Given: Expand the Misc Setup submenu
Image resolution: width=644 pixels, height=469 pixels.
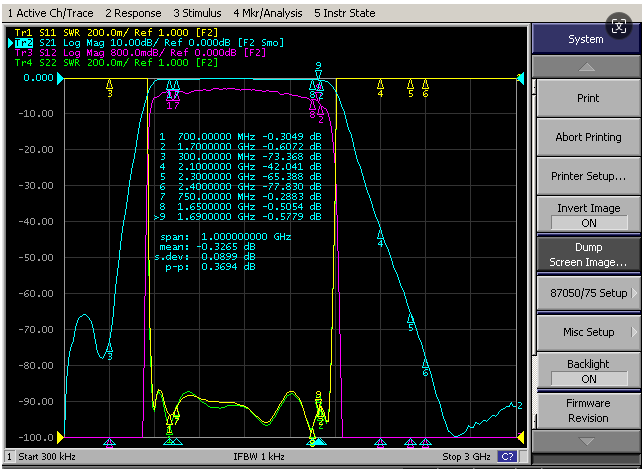Looking at the screenshot, I should coord(588,332).
